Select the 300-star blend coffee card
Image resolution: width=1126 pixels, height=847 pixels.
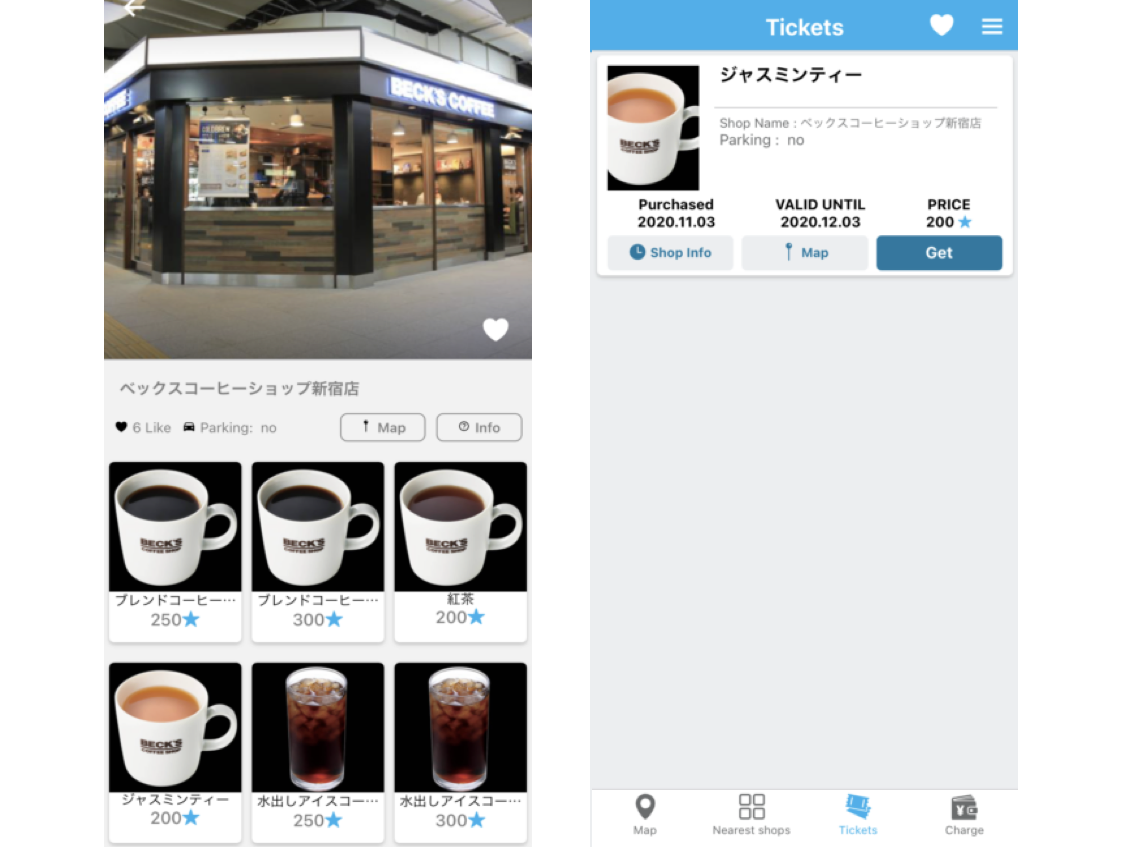318,551
